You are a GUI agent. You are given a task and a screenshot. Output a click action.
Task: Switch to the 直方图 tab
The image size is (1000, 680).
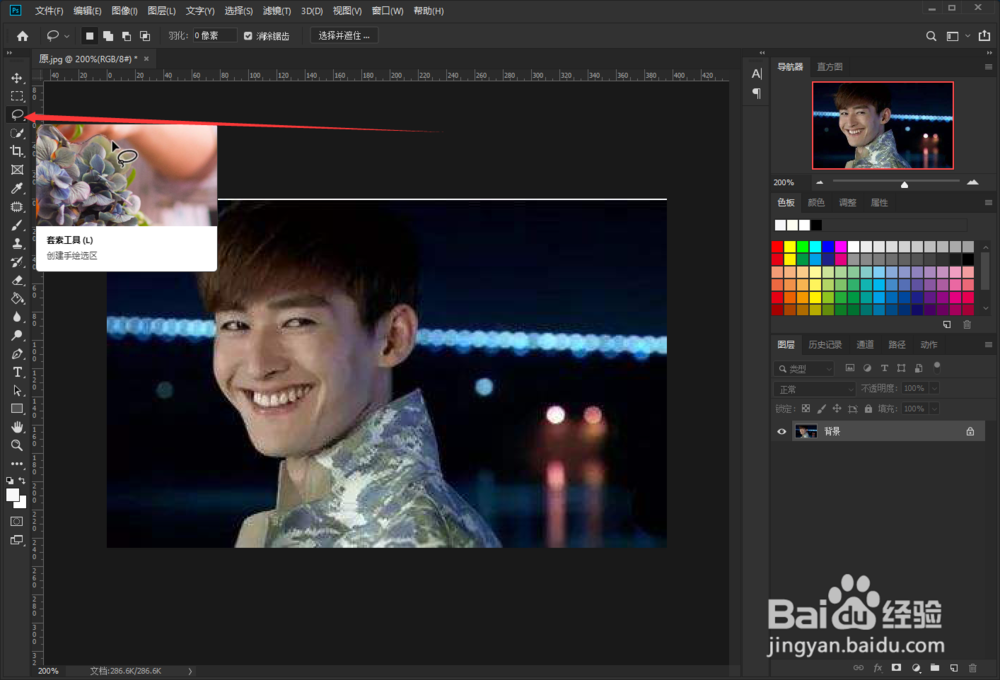pyautogui.click(x=830, y=67)
